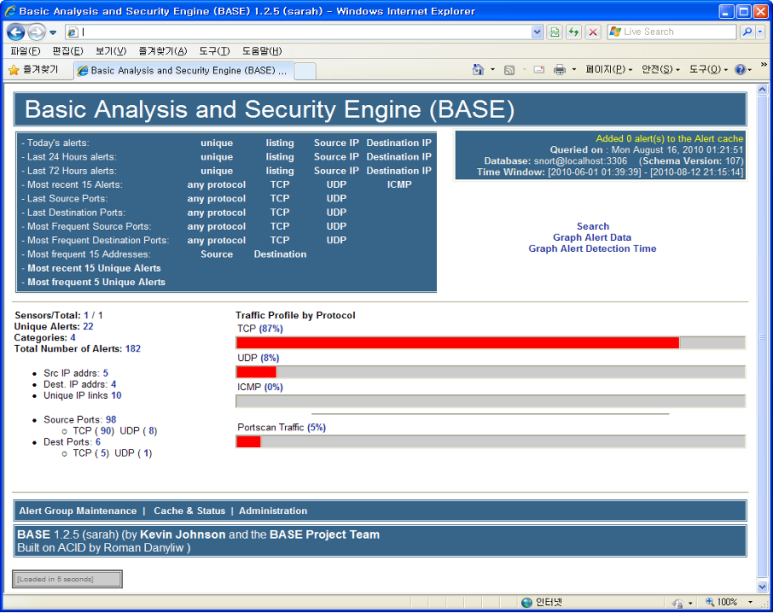Open the 파일(F) menu
Viewport: 773px width, 613px height.
tap(25, 51)
